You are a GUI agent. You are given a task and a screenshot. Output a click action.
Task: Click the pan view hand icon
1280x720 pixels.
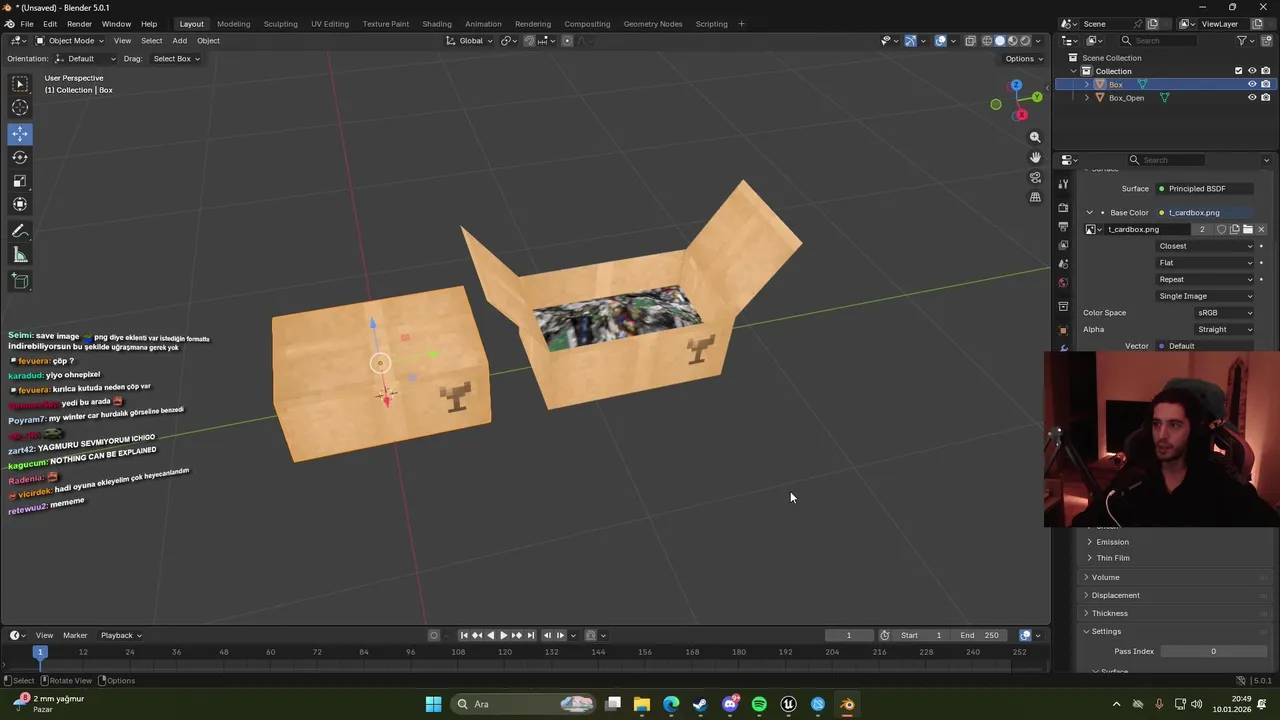[x=1035, y=157]
